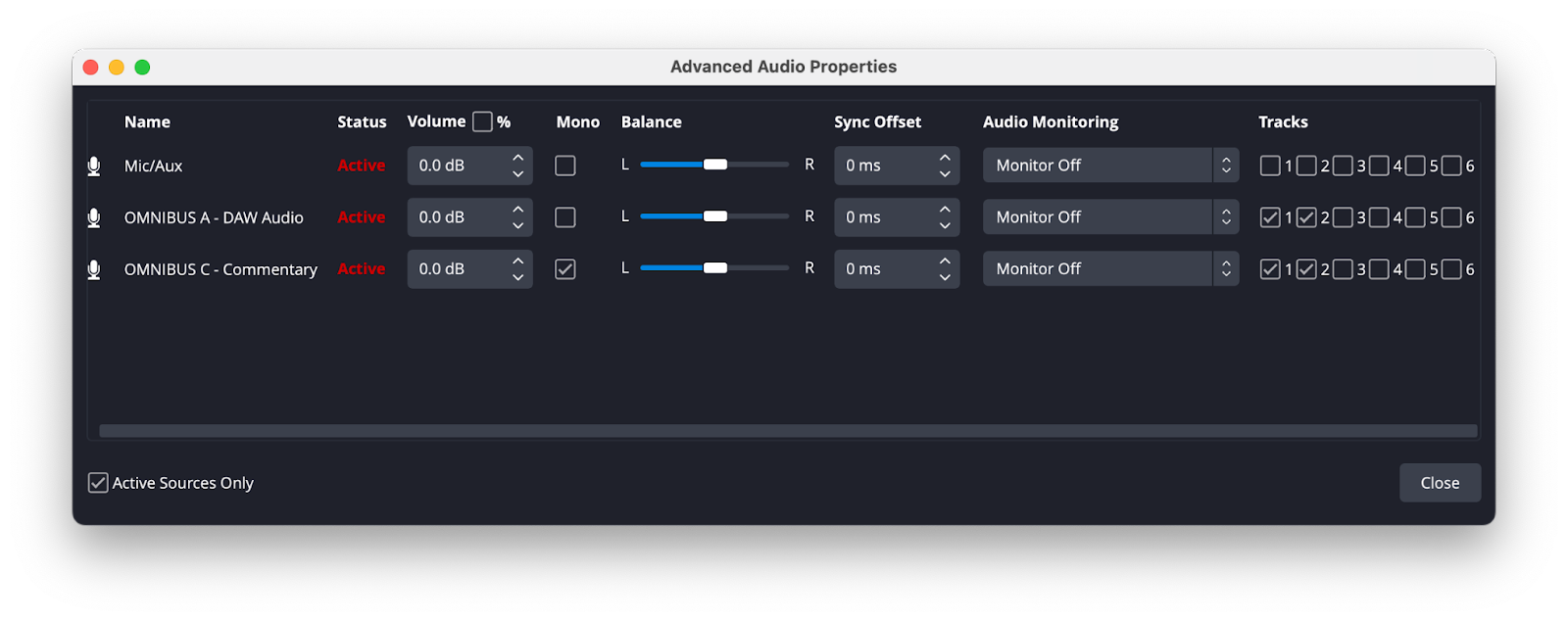Click the OMNIBUS A microphone icon
Screen dimensions: 1568x621
[94, 217]
